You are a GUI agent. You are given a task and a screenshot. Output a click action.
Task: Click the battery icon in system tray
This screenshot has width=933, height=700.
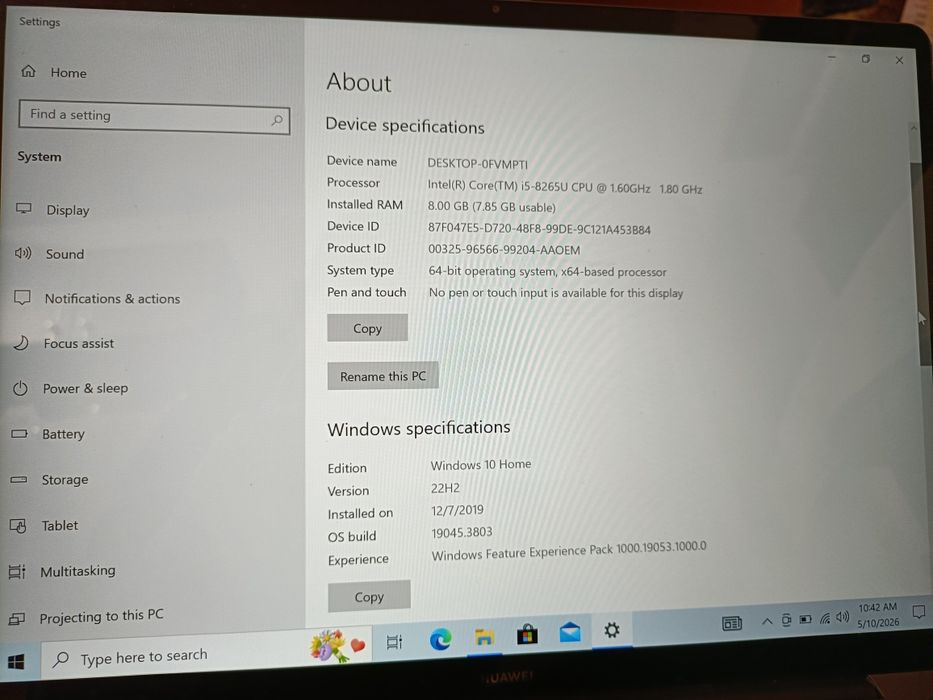[805, 620]
